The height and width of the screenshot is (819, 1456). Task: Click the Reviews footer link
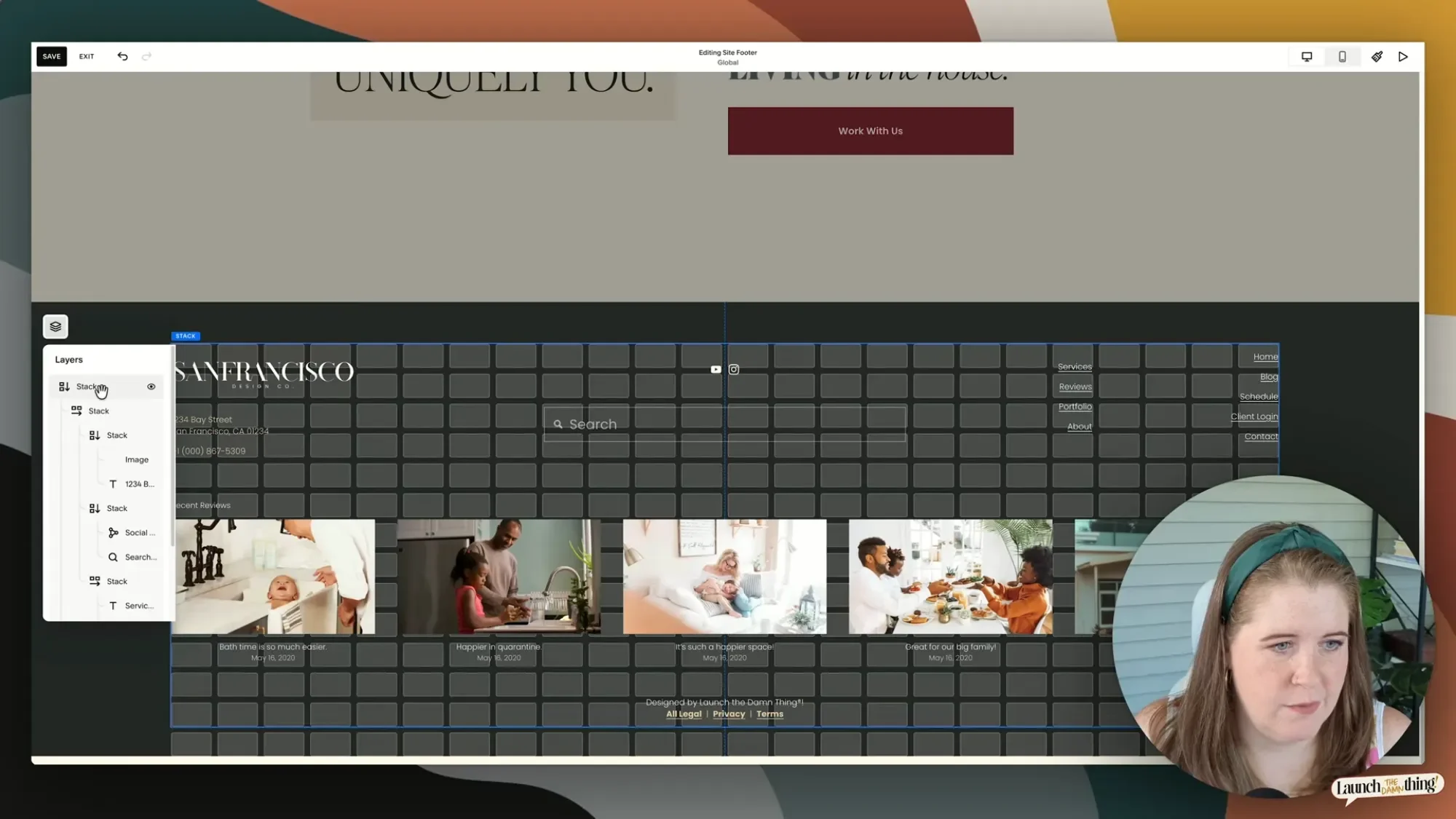click(x=1075, y=387)
